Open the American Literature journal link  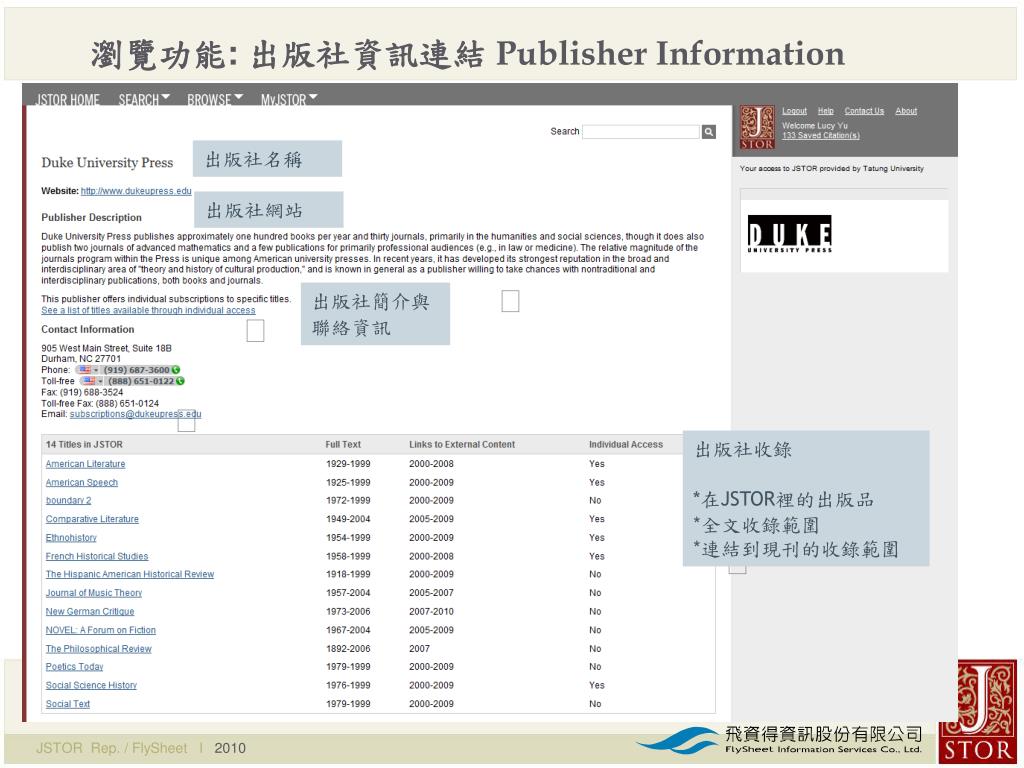[86, 464]
